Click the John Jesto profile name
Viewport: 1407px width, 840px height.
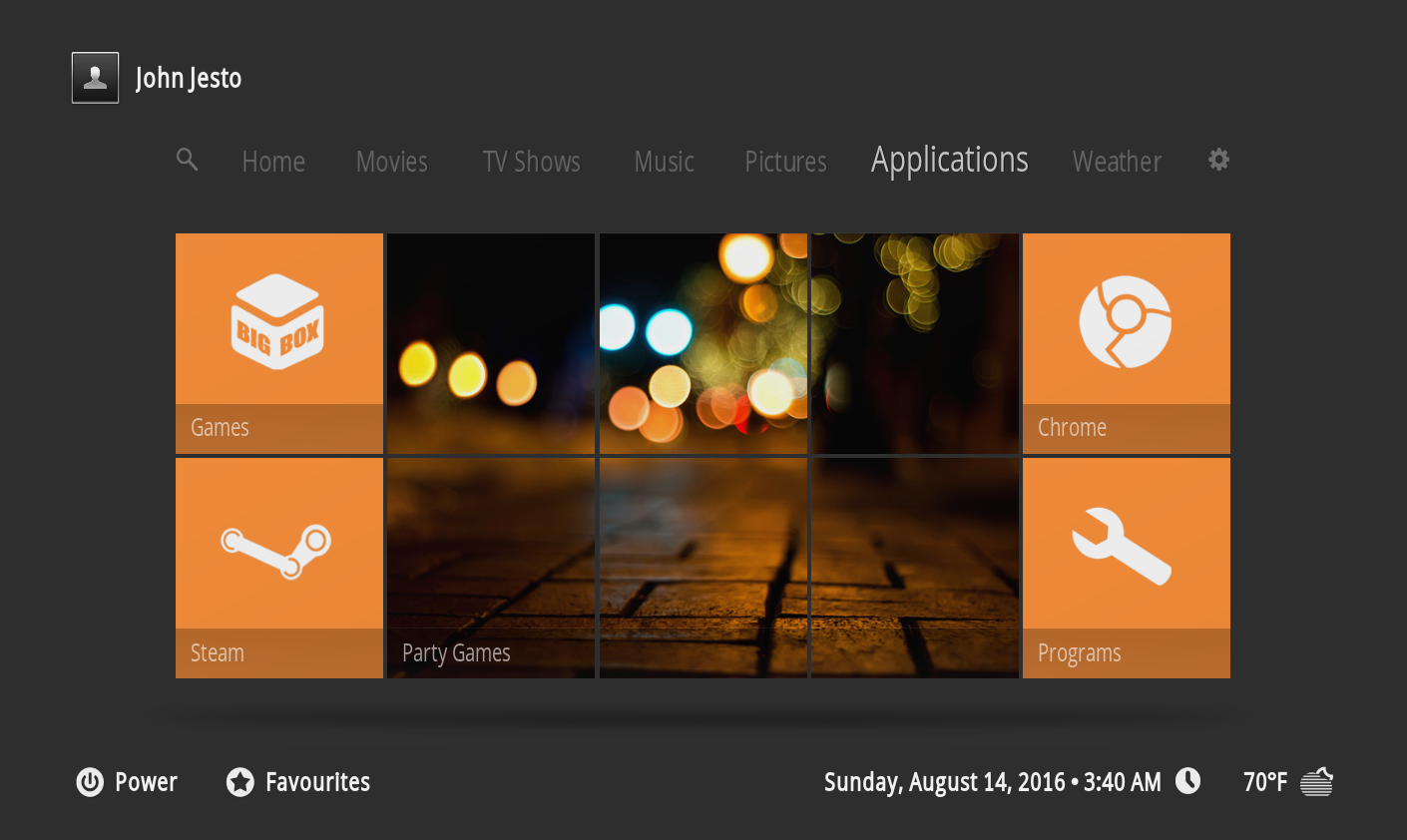tap(189, 78)
